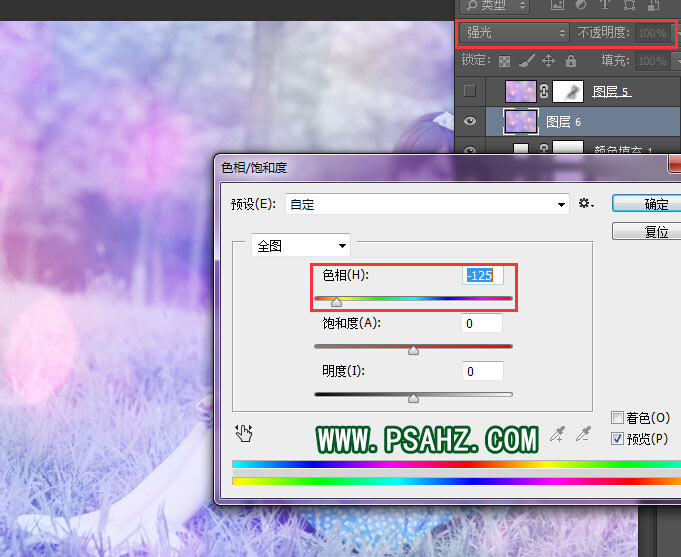Open the 全图 channel range dropdown
Viewport: 681px width, 557px height.
301,245
